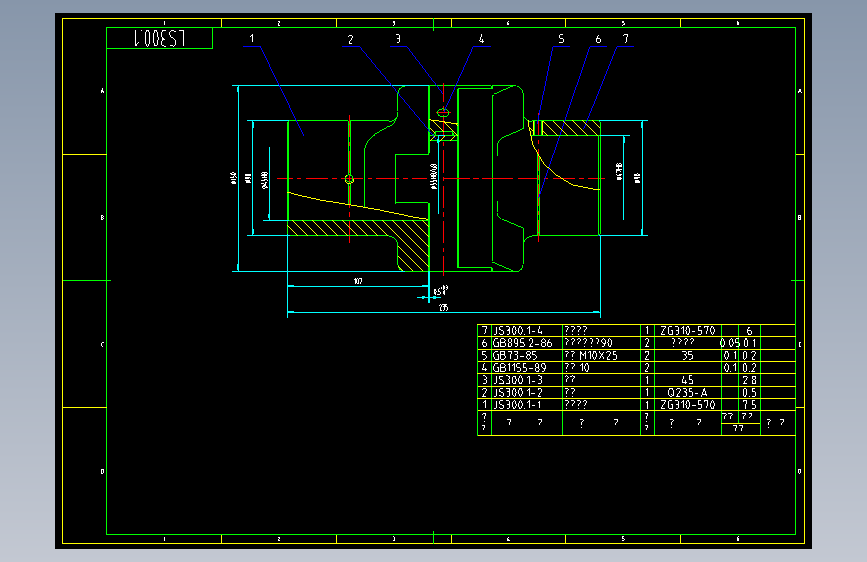Click part balloon number 1
This screenshot has width=867, height=562.
coord(252,39)
